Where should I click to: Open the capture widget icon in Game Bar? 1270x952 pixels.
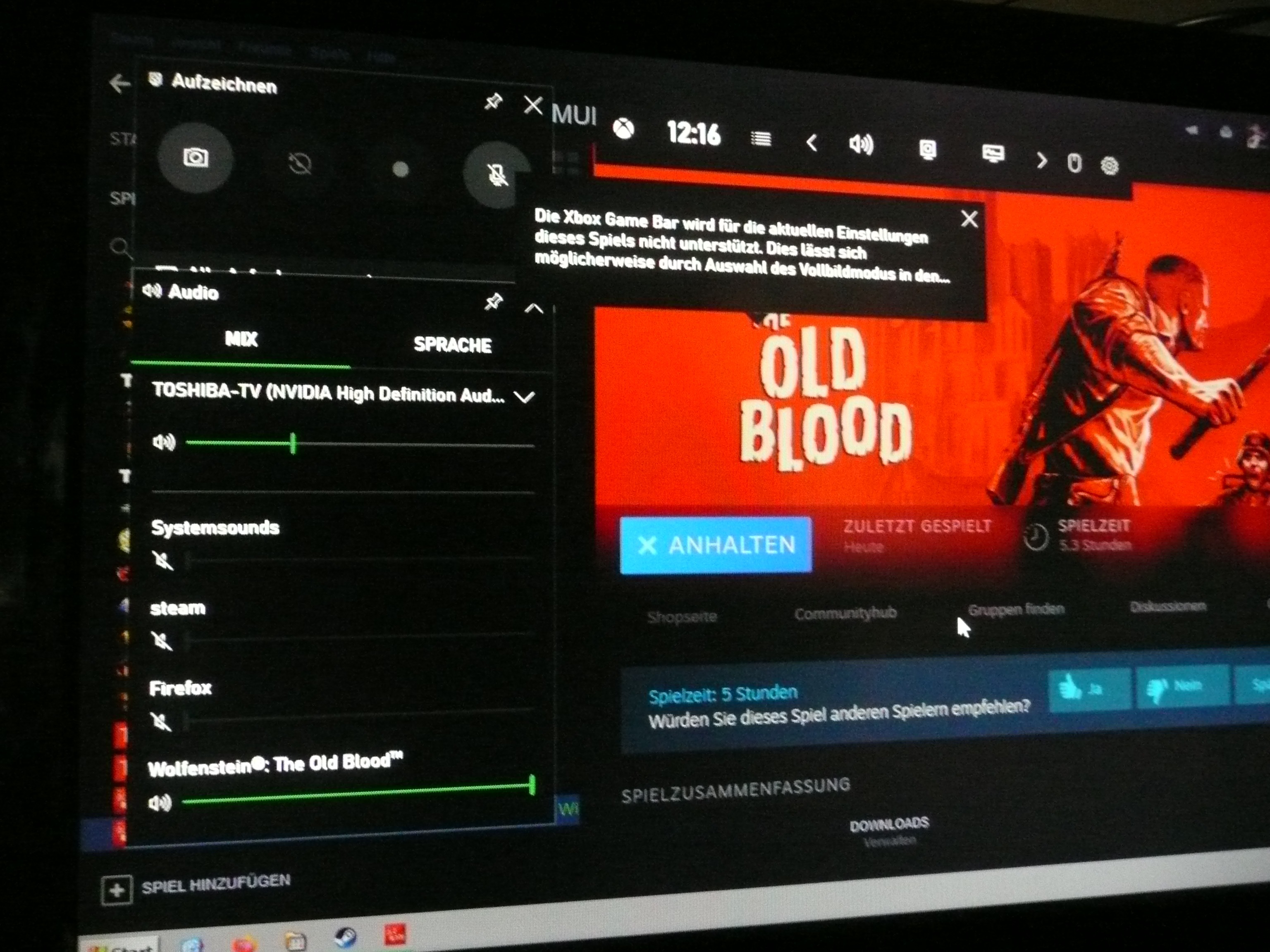coord(928,150)
